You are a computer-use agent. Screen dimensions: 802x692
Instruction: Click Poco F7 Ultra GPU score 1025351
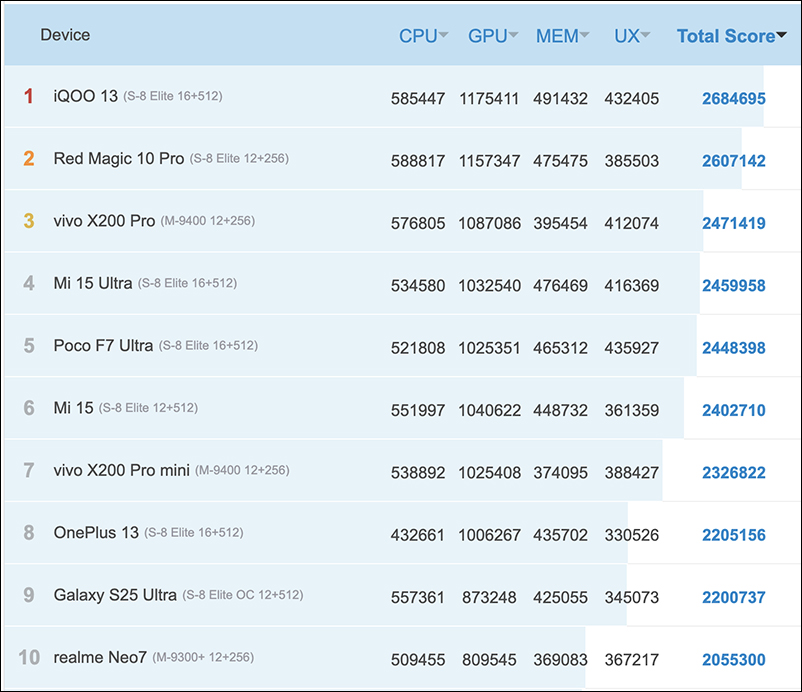pyautogui.click(x=489, y=348)
